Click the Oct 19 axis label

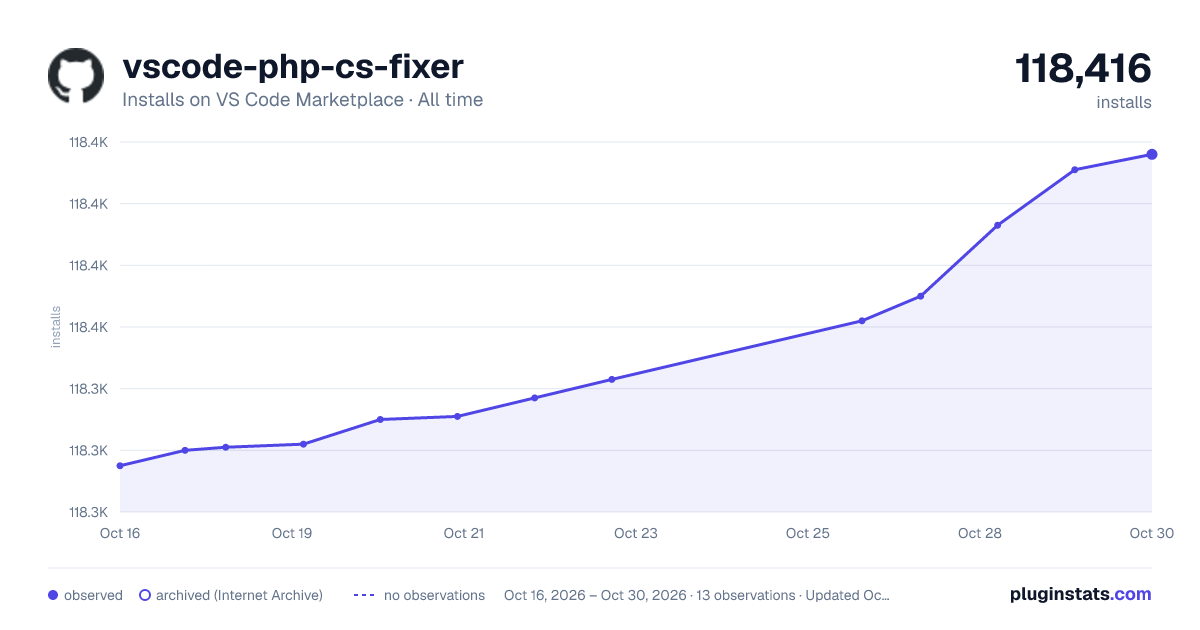pos(292,533)
